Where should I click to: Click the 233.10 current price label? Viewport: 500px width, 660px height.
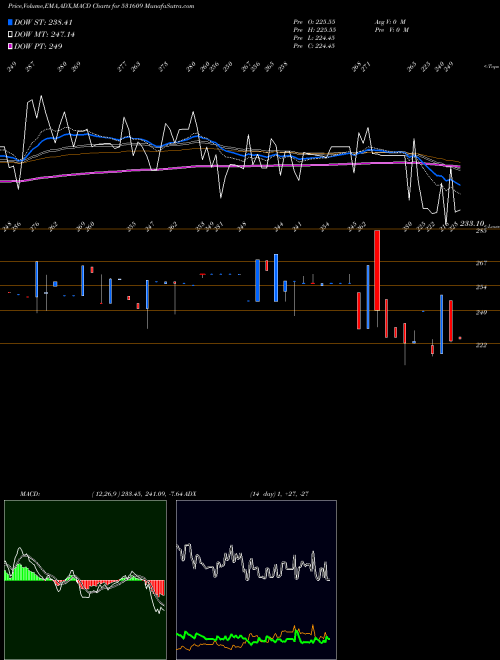[x=473, y=224]
